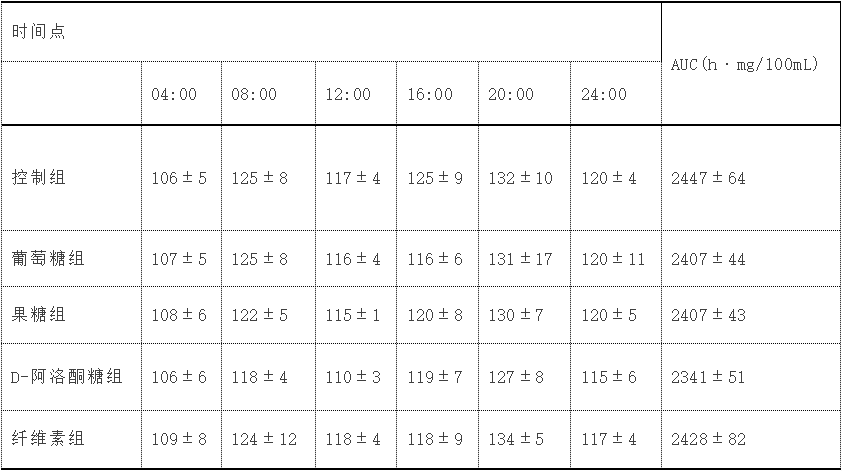The image size is (842, 471).
Task: Select the AUC value 2428 ± 82
Action: tap(708, 439)
